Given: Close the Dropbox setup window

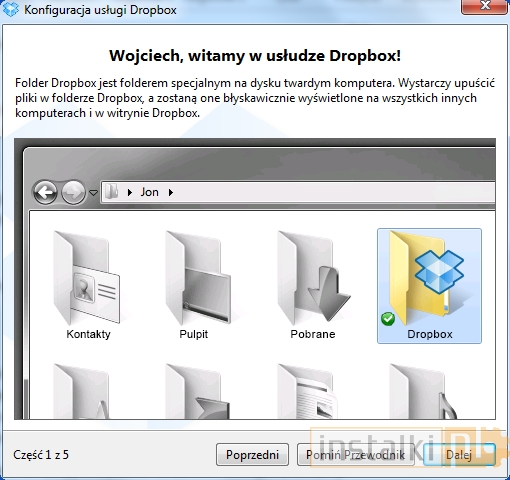Looking at the screenshot, I should click(x=485, y=6).
